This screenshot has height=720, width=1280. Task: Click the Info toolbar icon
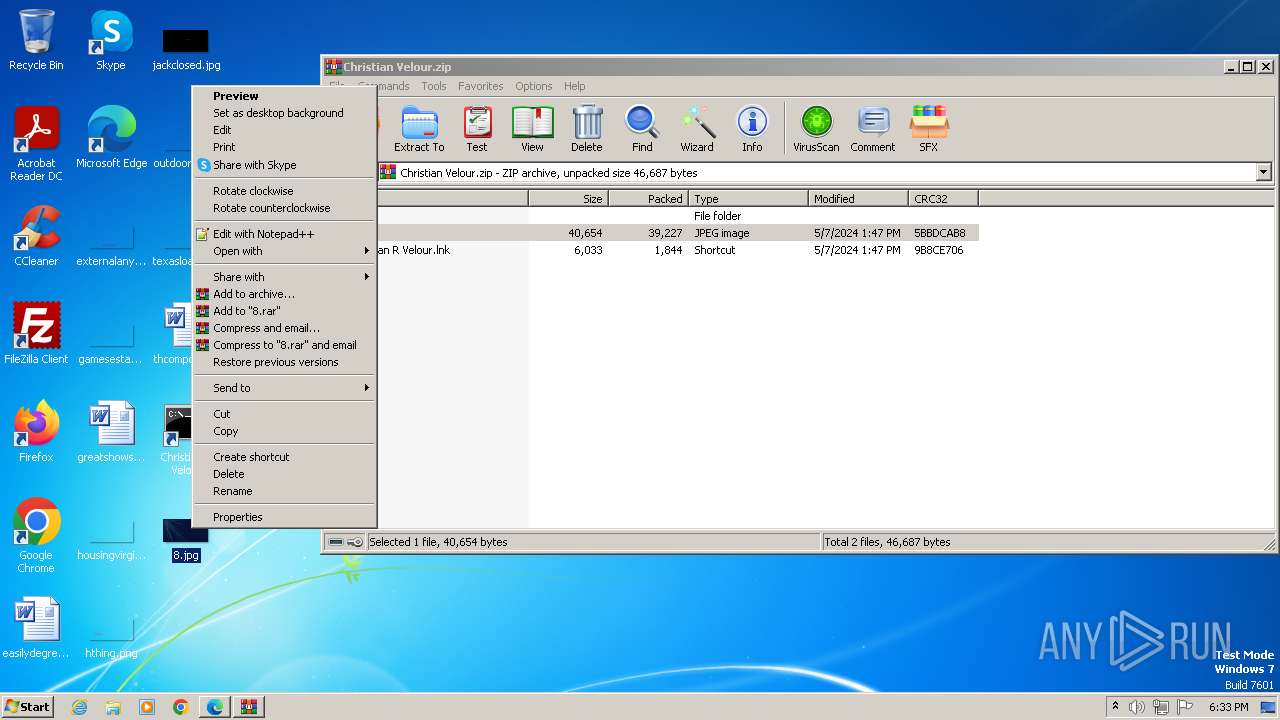click(x=752, y=129)
